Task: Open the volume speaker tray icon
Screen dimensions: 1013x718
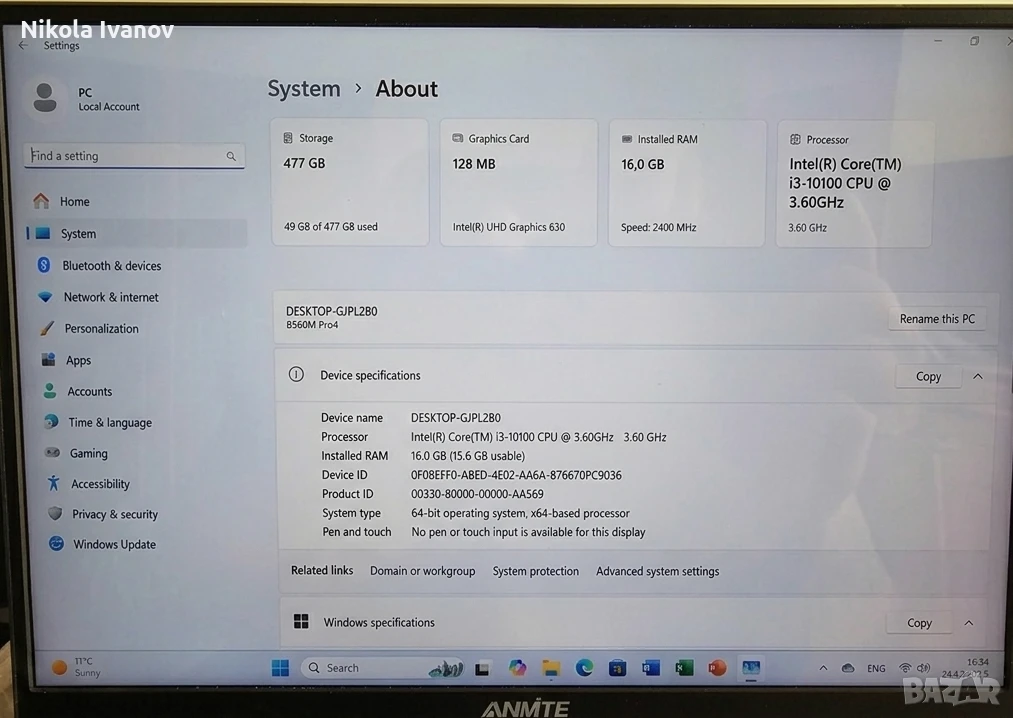Action: tap(923, 668)
